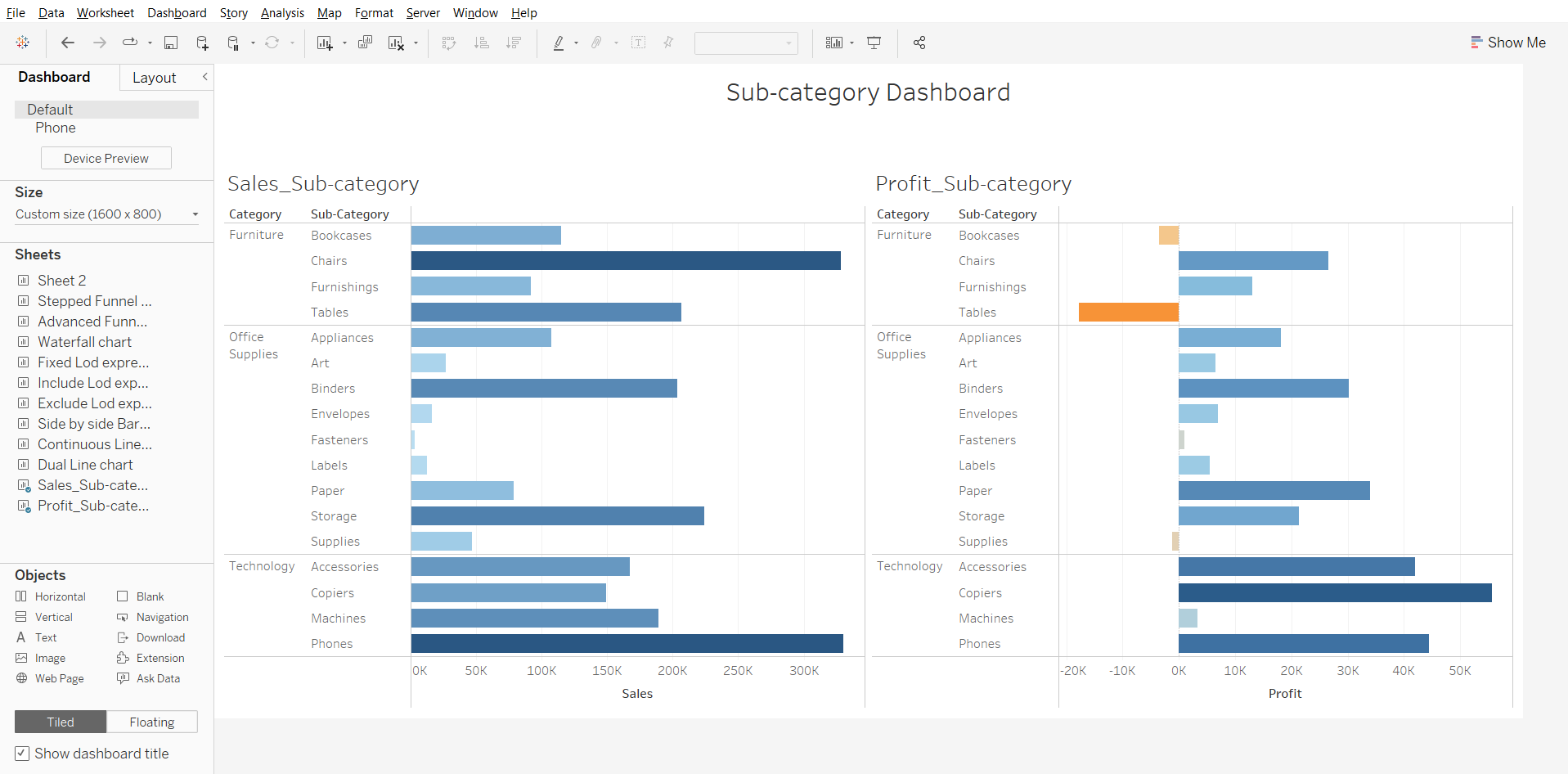Open the Worksheet menu
This screenshot has height=774, width=1568.
106,13
